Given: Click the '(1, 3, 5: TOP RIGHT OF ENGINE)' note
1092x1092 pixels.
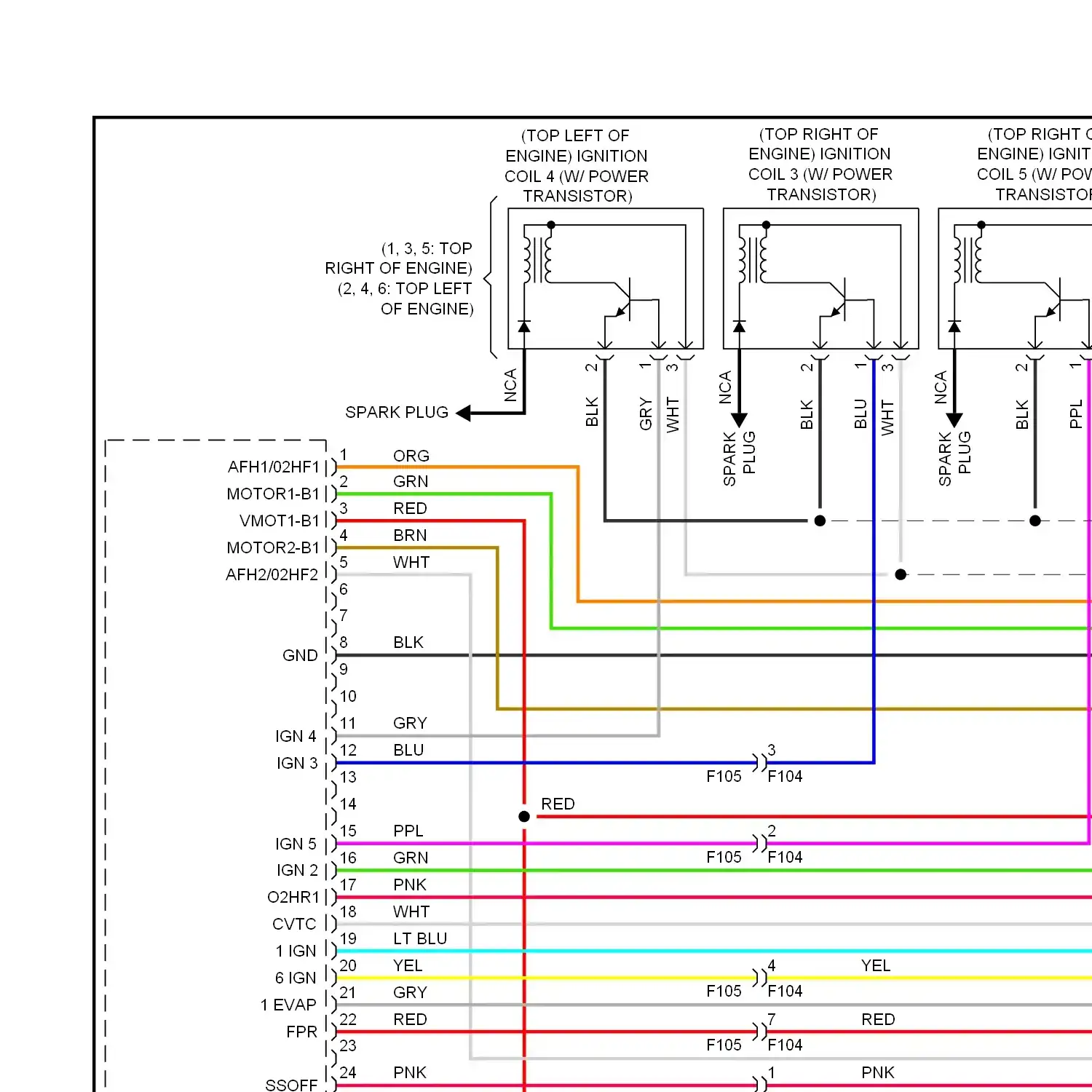Looking at the screenshot, I should point(398,258).
